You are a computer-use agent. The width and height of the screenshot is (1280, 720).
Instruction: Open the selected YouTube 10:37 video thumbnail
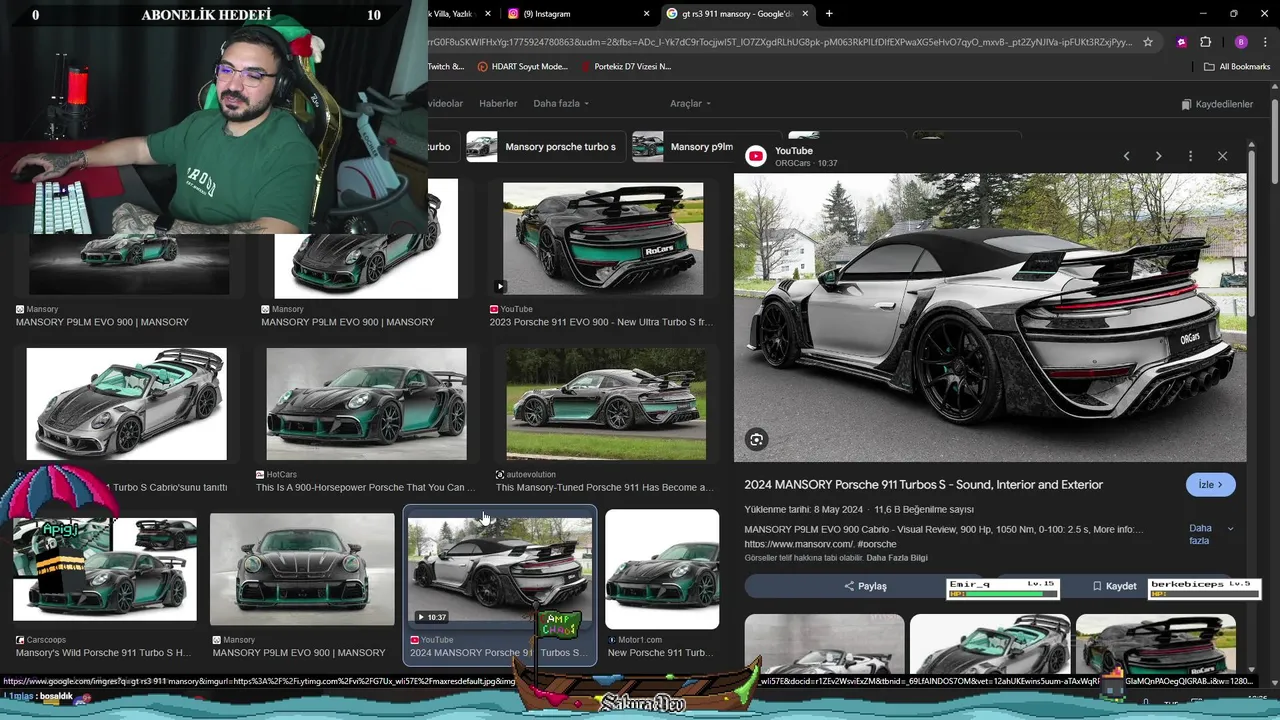point(500,571)
